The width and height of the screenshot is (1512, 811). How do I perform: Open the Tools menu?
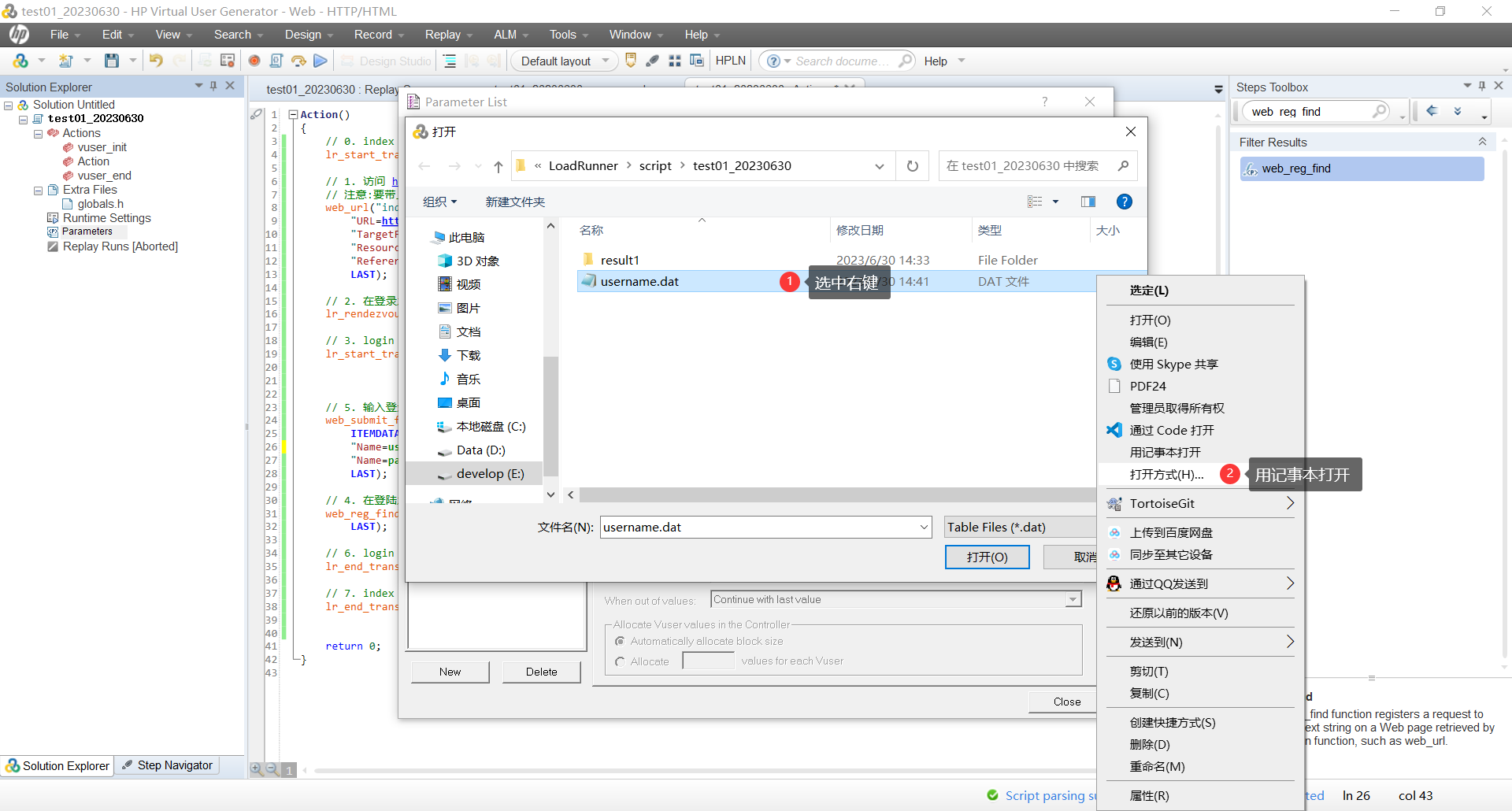click(569, 35)
